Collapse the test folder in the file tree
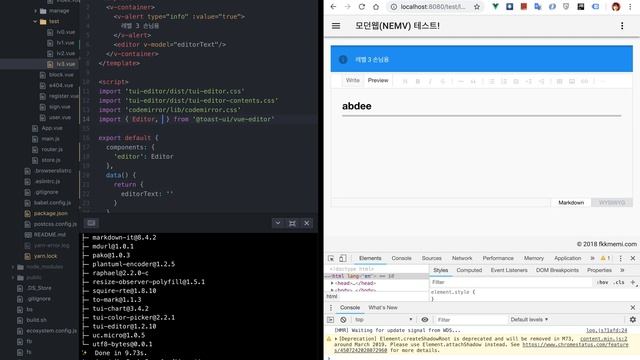The width and height of the screenshot is (640, 360). 36,21
